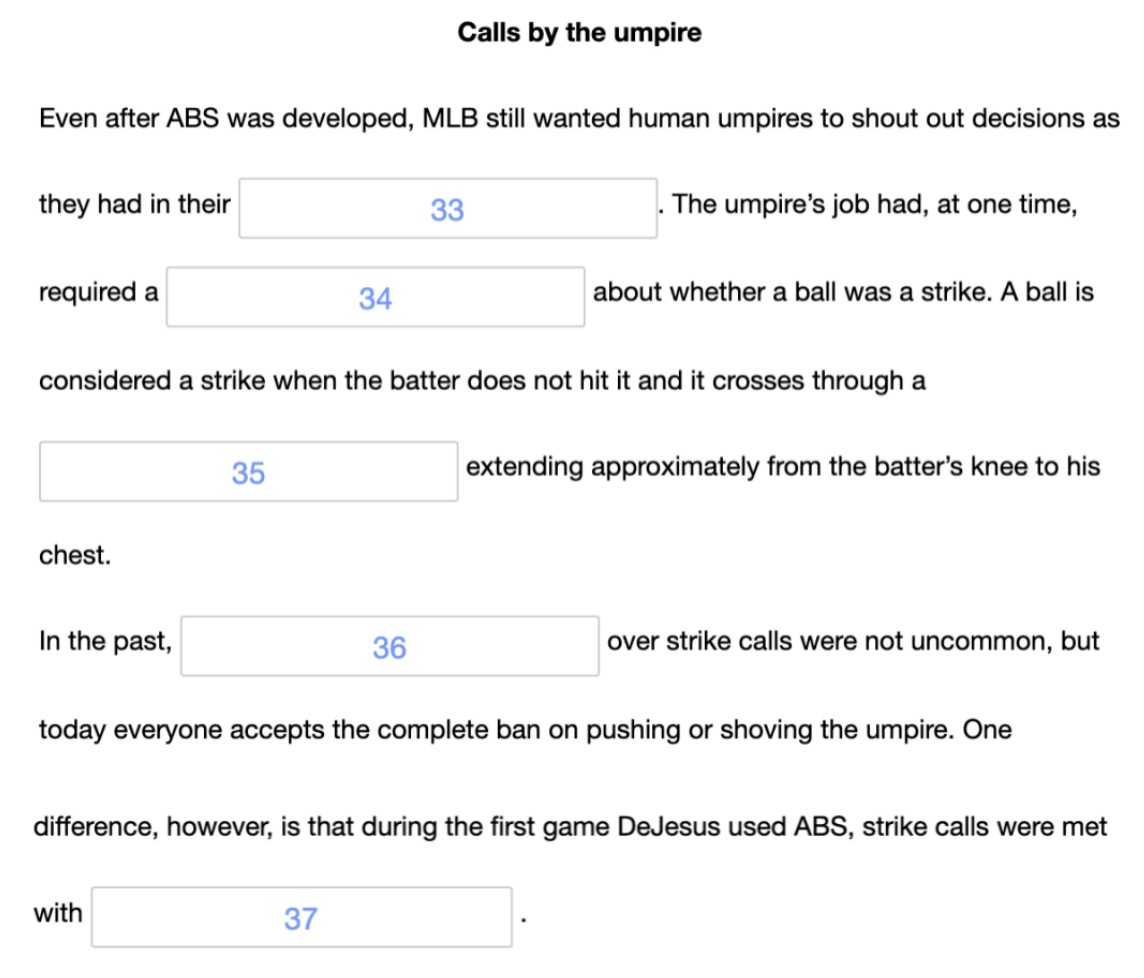
Task: Click the line starting 'today everyone accepts'
Action: (x=525, y=731)
